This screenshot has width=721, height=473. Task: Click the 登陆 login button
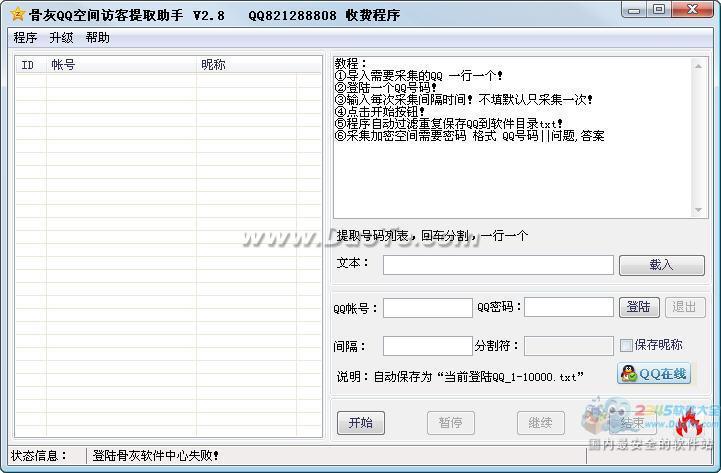click(639, 307)
